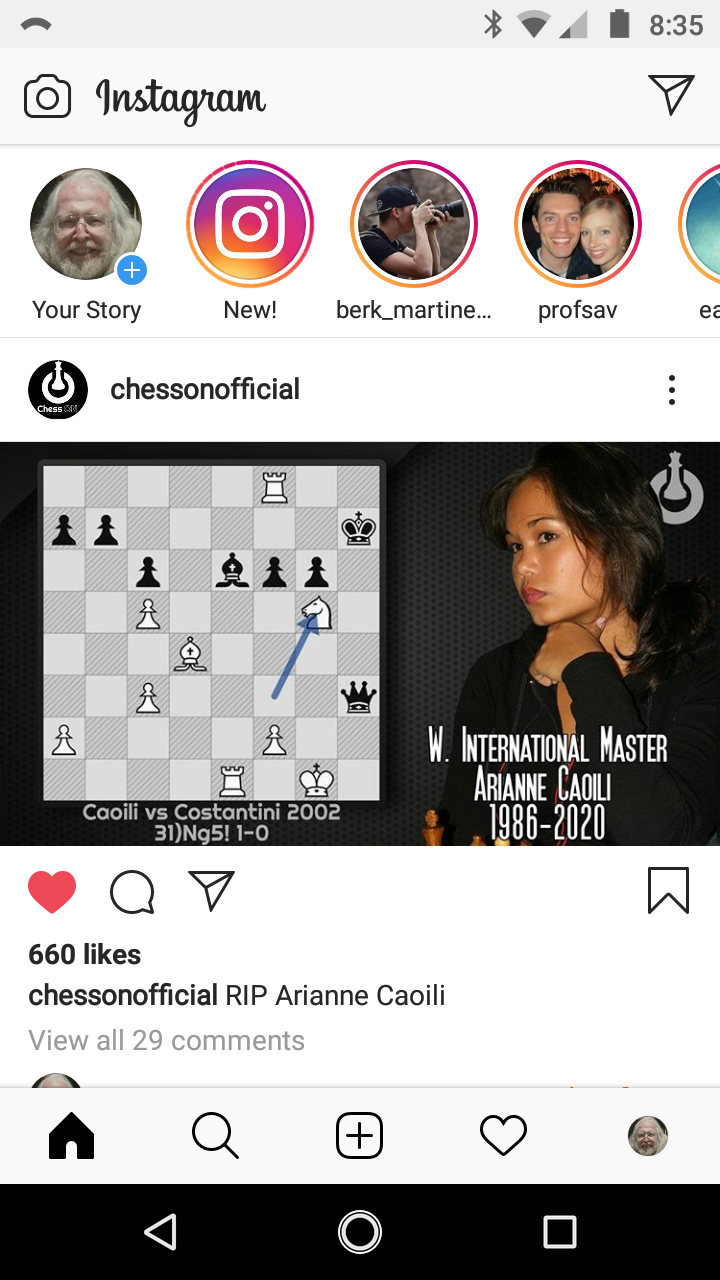
Task: Open the activity heart tab
Action: 503,1136
